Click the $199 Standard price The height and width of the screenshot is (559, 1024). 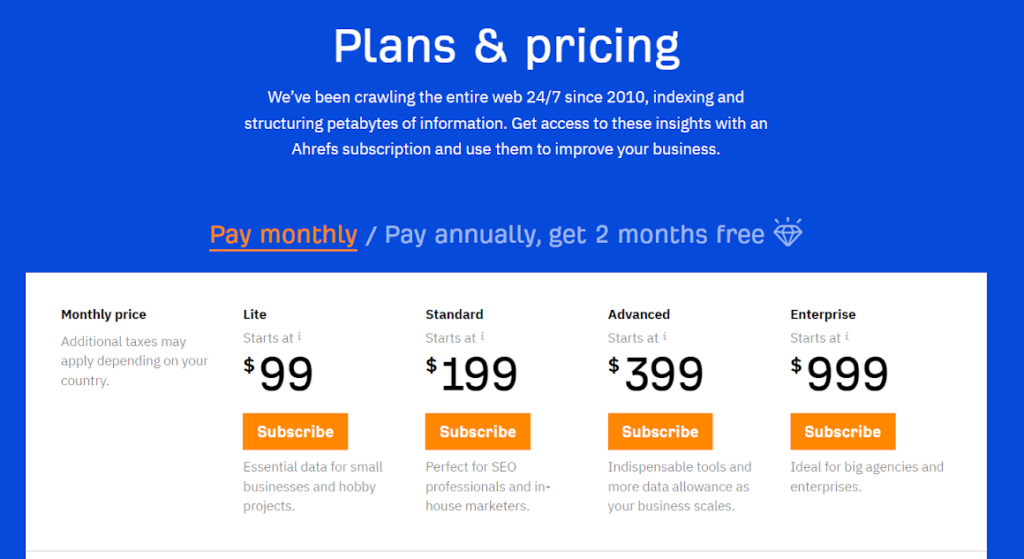pyautogui.click(x=472, y=375)
